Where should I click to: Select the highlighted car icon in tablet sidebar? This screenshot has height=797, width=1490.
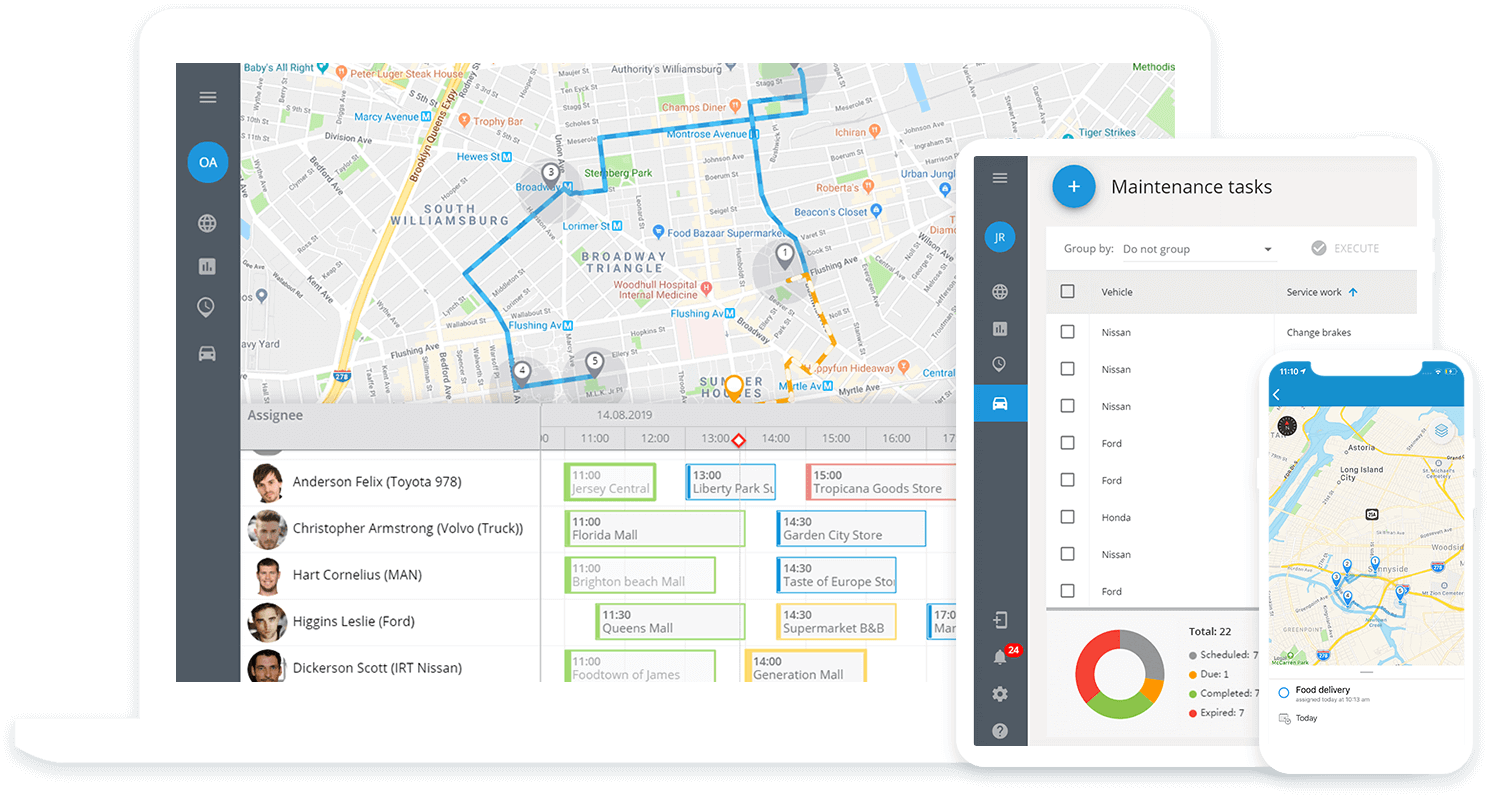(x=1000, y=403)
